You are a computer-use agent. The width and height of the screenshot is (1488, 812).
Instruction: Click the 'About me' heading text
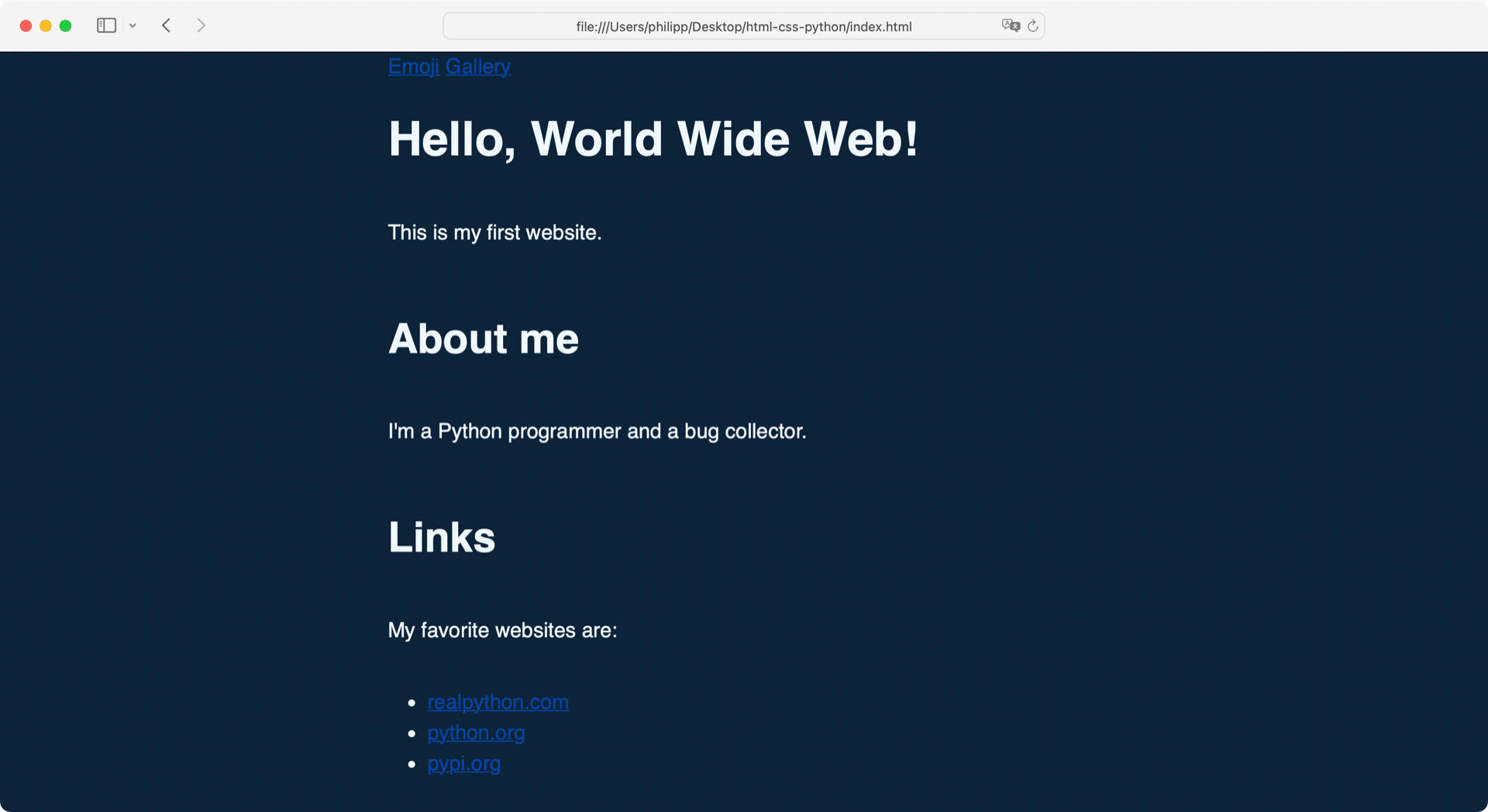[483, 339]
